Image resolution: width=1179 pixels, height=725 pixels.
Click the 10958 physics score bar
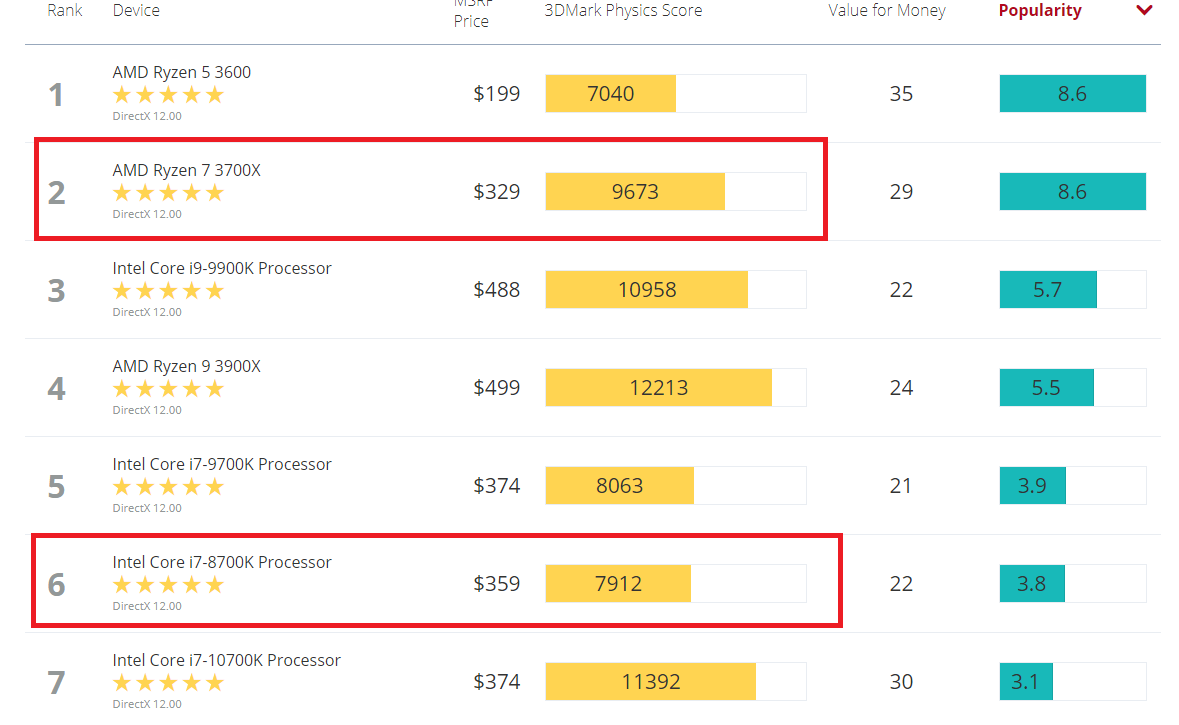coord(647,290)
